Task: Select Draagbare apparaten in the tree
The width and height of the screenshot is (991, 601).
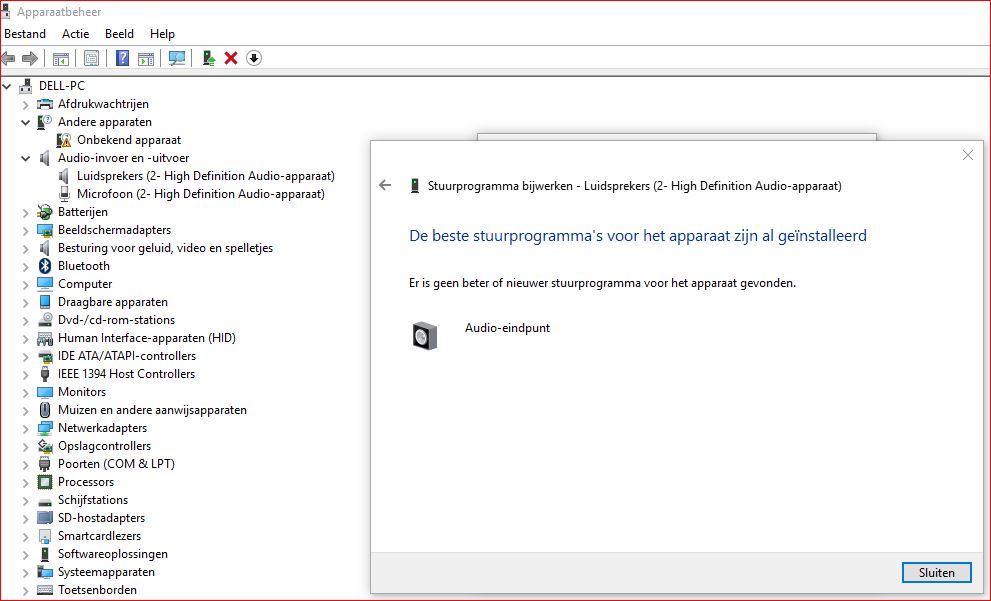Action: coord(112,302)
